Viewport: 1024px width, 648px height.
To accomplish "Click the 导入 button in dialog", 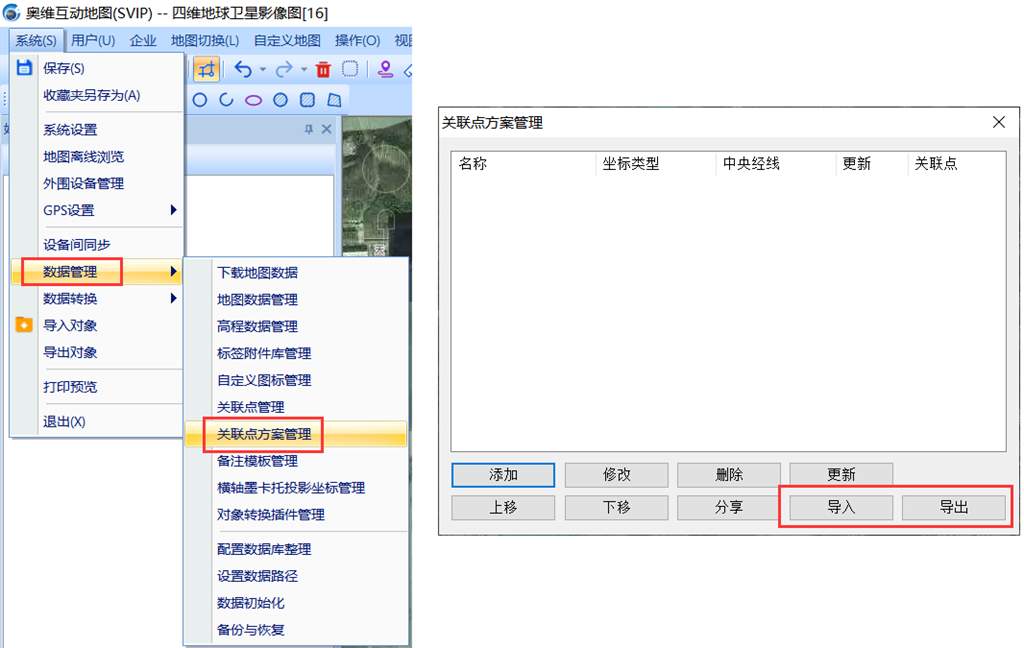I will 841,507.
